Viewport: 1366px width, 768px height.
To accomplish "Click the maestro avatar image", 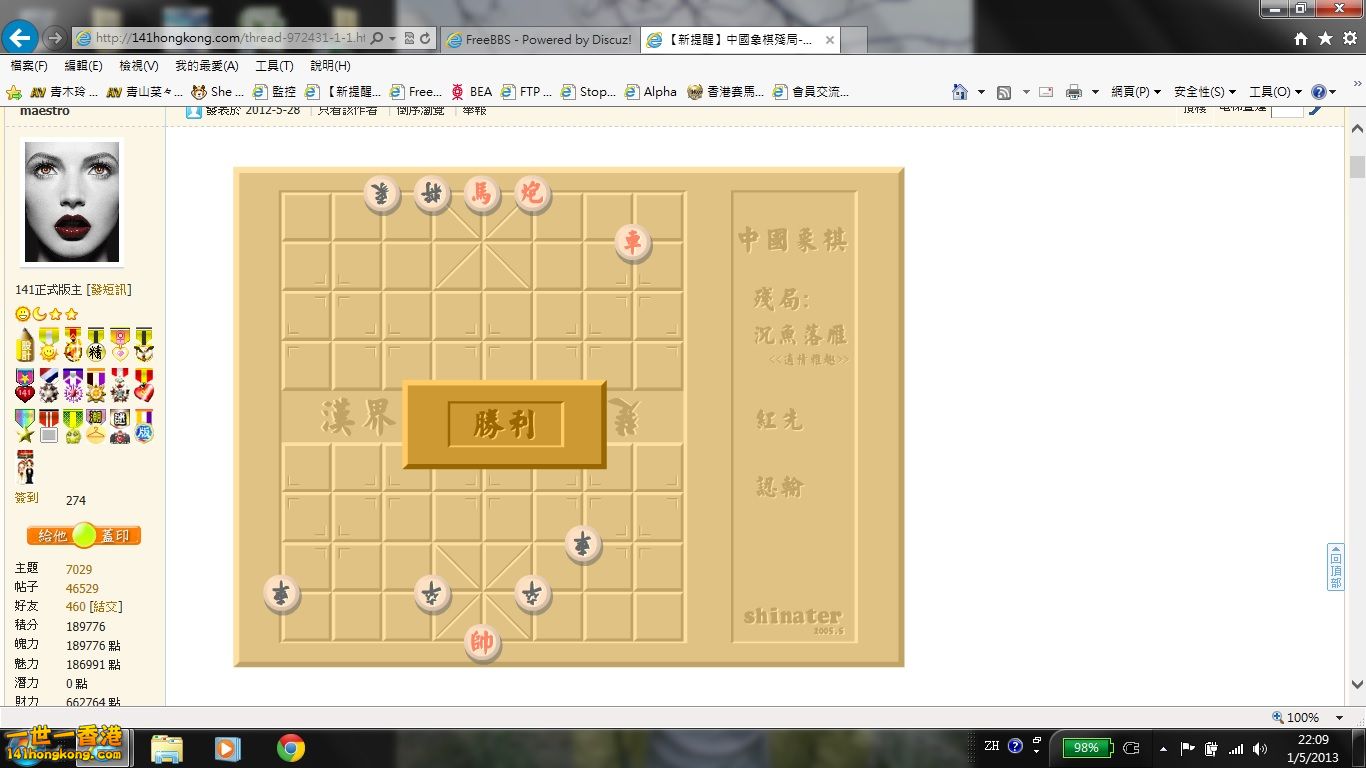I will click(71, 202).
